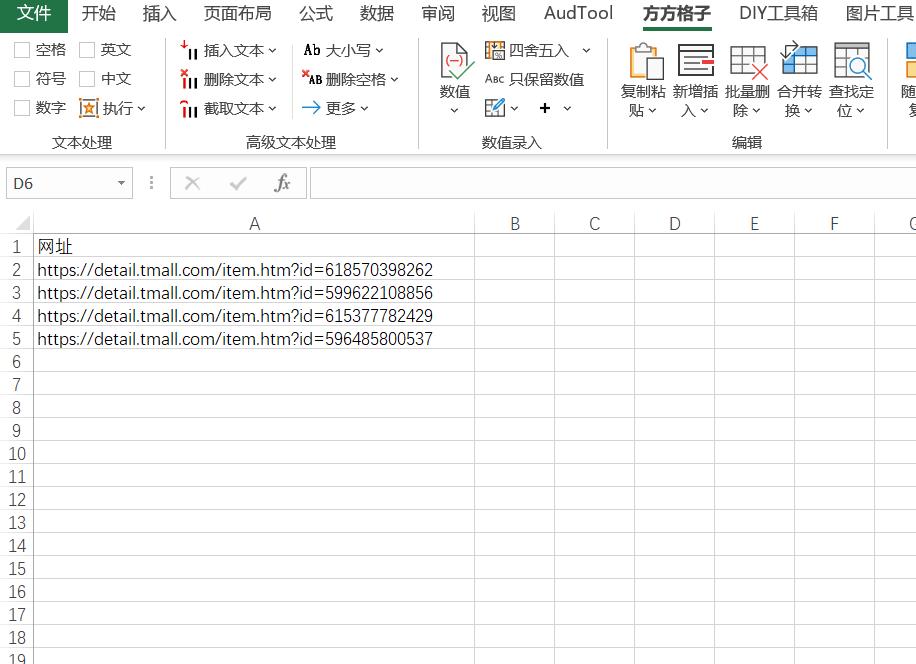Switch to the 公式 Formulas tab
The image size is (916, 664).
coord(316,13)
